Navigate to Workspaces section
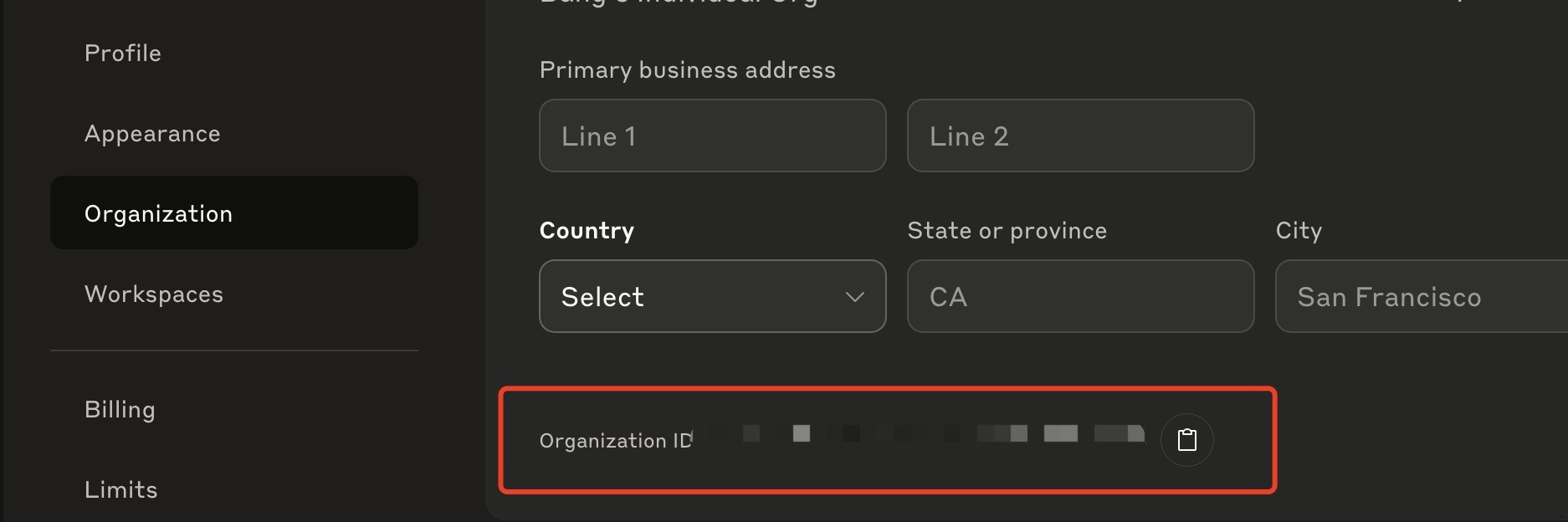1568x522 pixels. point(154,294)
